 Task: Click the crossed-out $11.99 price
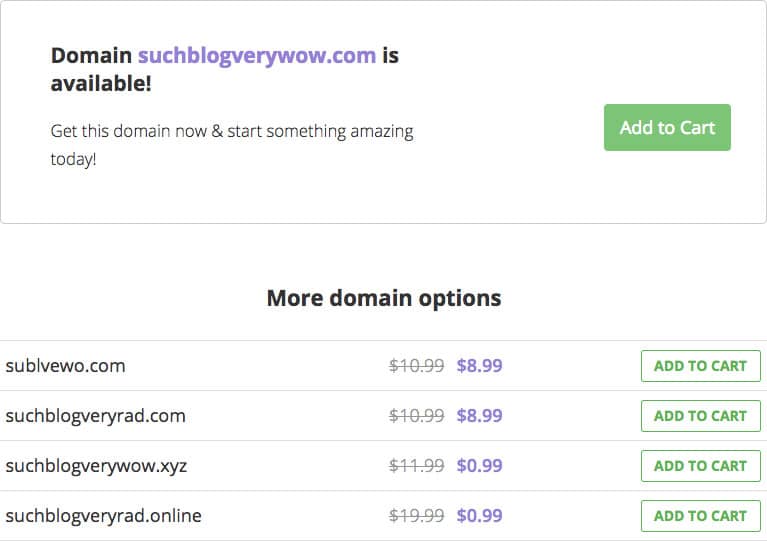(x=416, y=466)
